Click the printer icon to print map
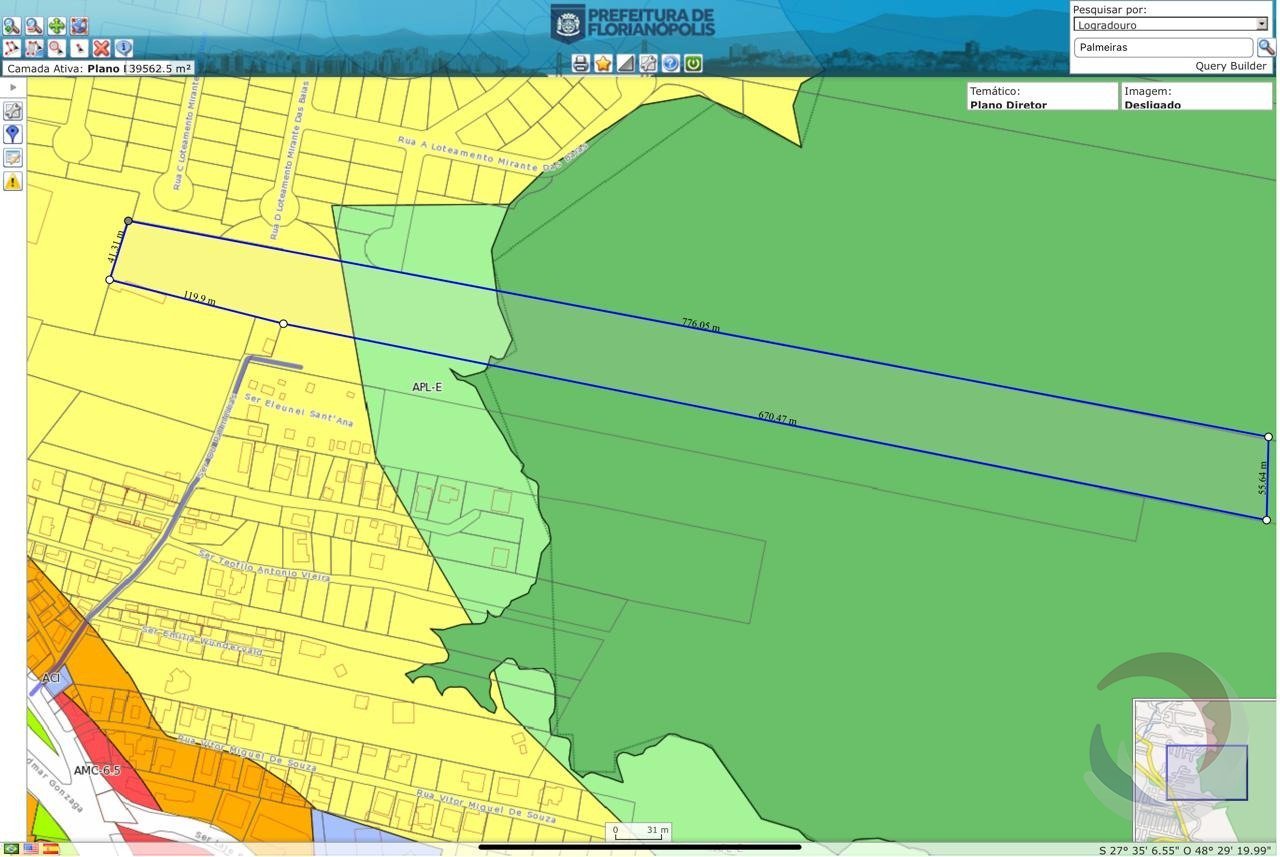The image size is (1280, 857). tap(580, 63)
